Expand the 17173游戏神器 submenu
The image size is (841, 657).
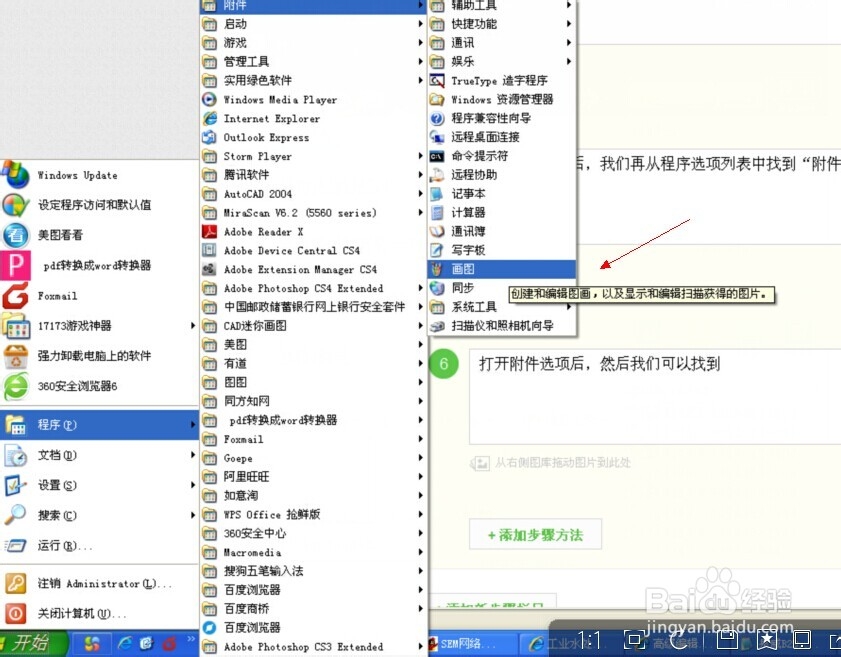click(99, 326)
